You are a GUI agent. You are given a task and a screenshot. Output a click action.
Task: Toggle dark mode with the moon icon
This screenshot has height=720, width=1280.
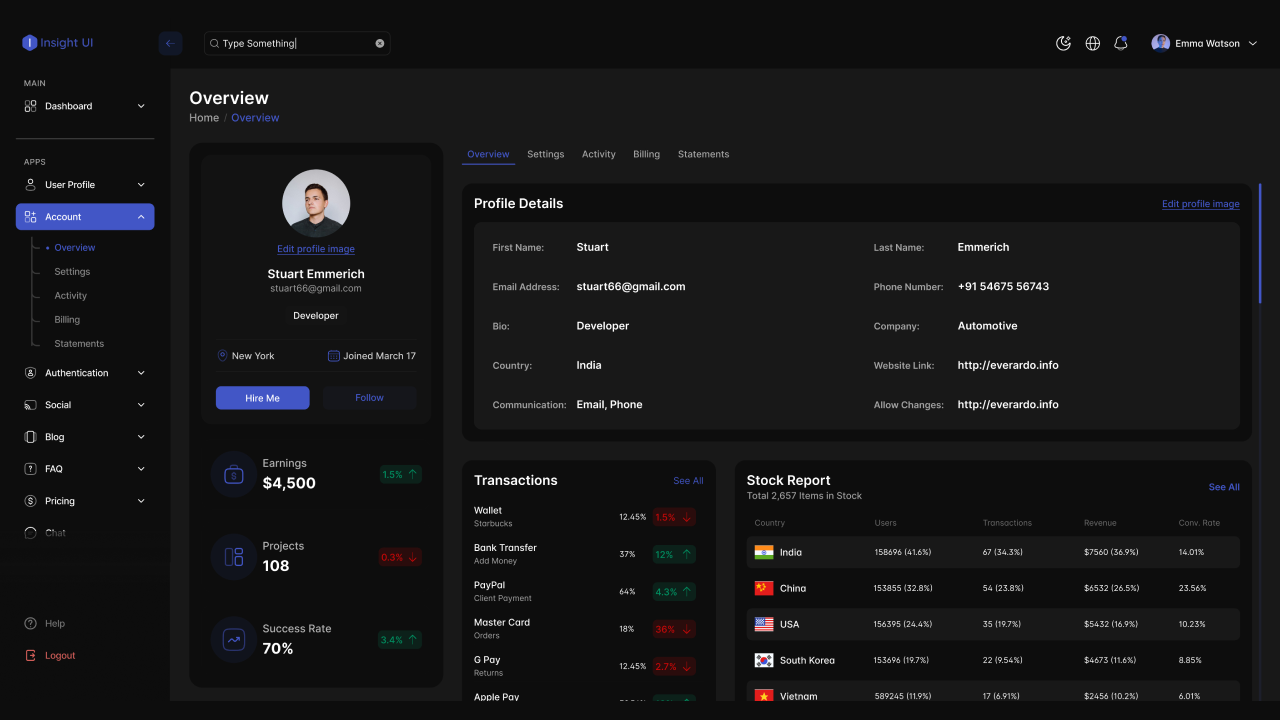tap(1063, 43)
